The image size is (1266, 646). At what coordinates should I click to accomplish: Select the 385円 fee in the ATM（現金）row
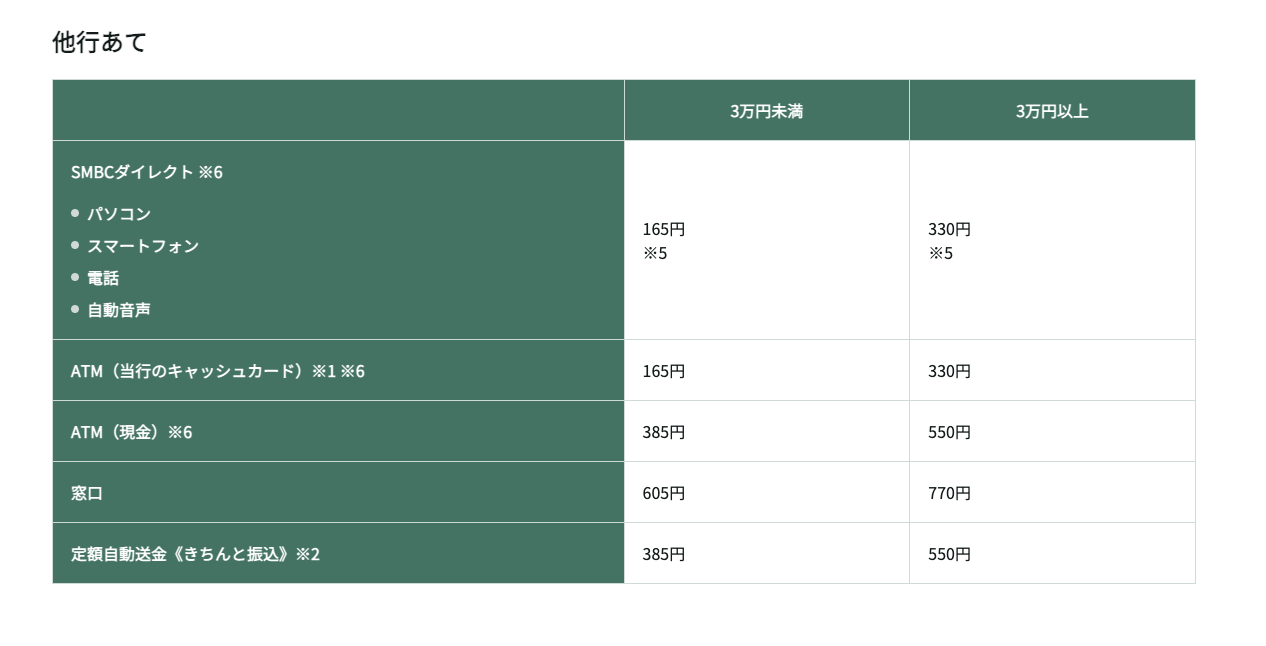coord(664,432)
